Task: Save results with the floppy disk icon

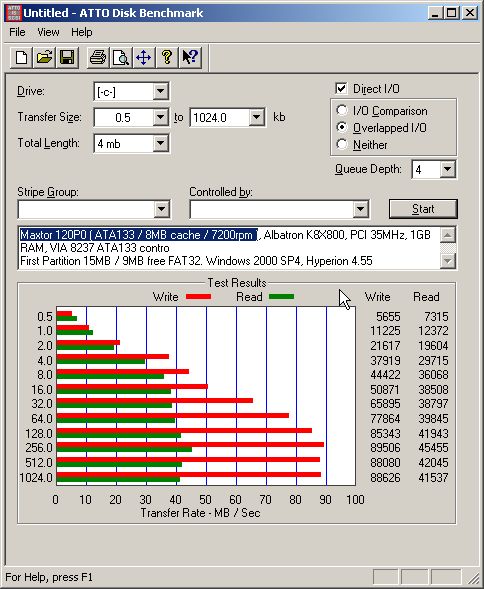Action: click(x=67, y=58)
